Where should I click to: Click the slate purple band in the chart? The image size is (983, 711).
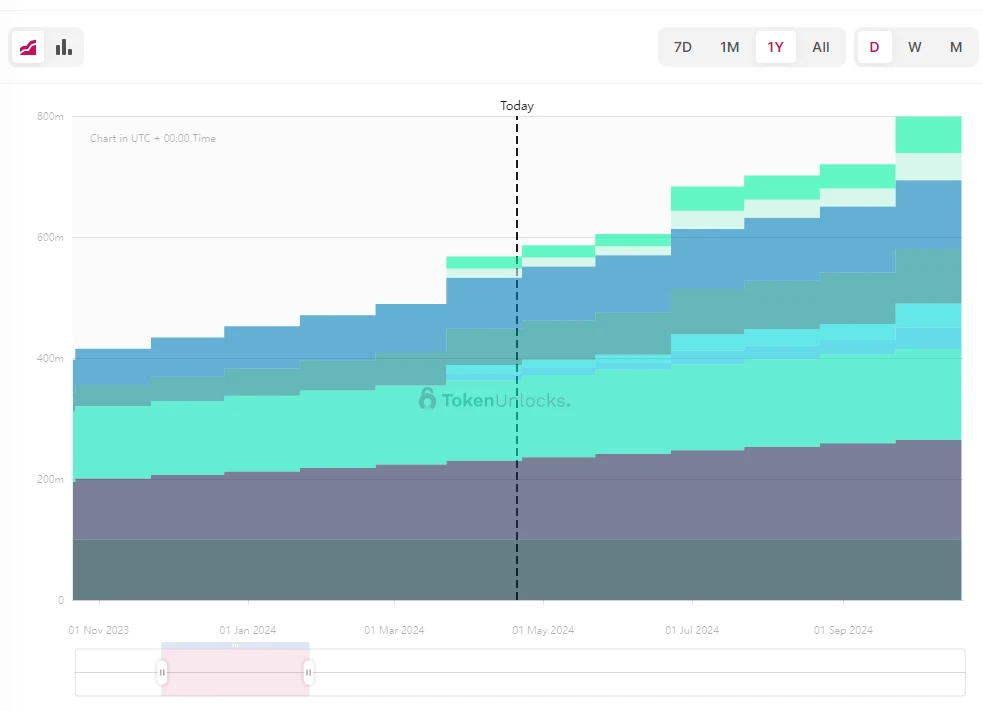click(x=300, y=505)
